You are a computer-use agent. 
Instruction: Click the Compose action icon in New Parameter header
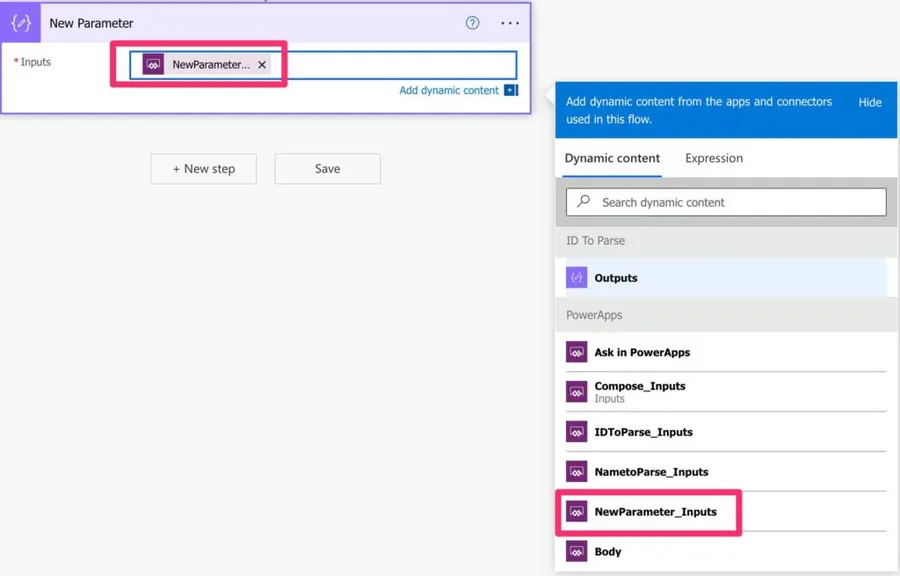(21, 23)
